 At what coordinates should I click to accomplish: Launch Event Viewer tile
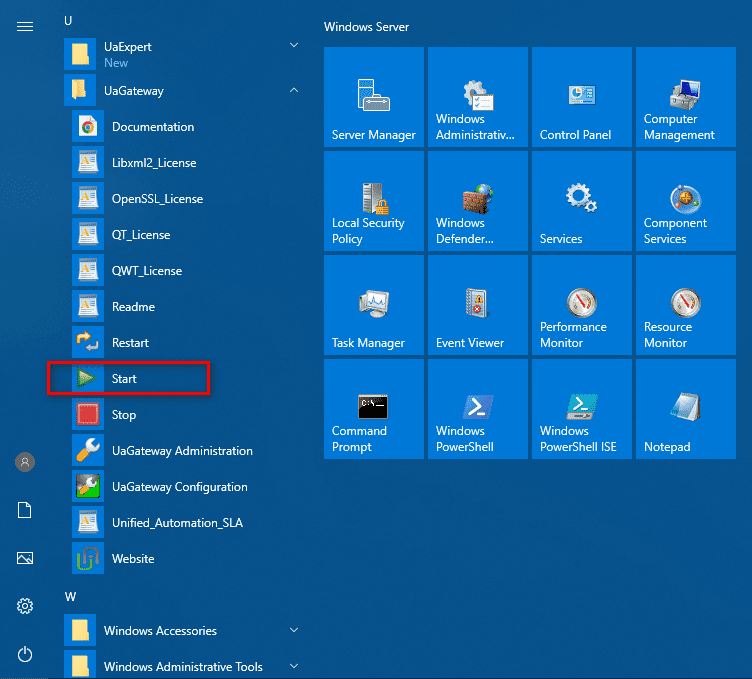click(478, 305)
